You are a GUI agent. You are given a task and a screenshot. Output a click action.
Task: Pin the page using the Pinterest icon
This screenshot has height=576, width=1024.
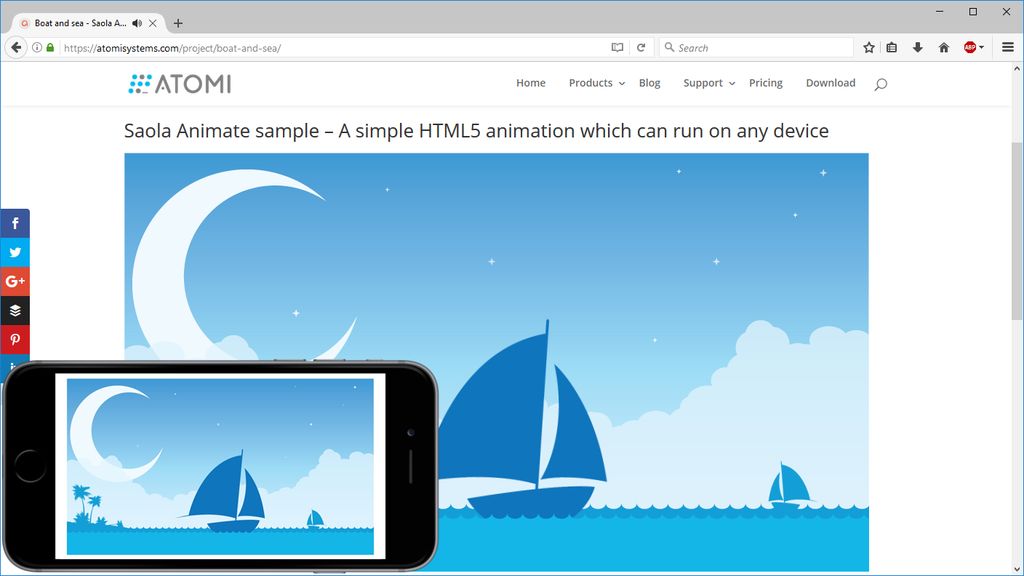tap(14, 340)
